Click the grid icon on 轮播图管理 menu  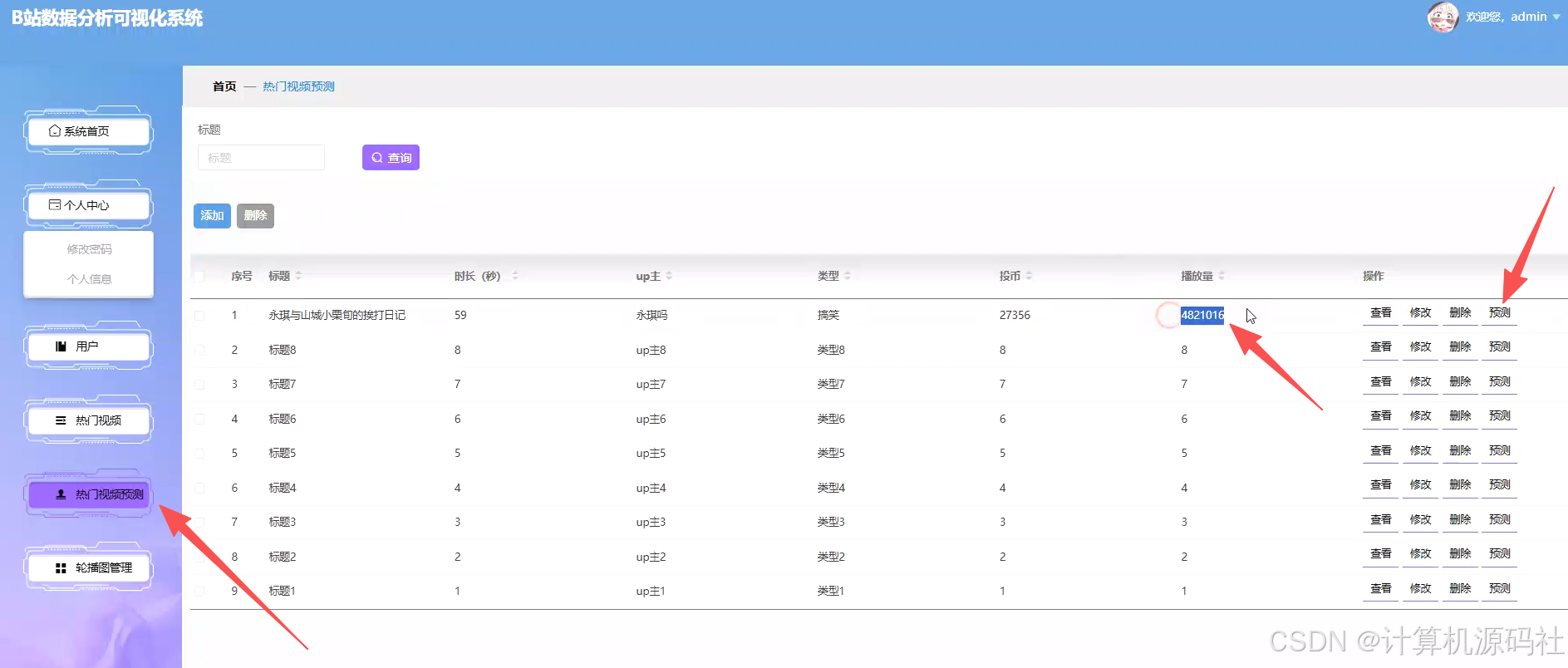(61, 568)
